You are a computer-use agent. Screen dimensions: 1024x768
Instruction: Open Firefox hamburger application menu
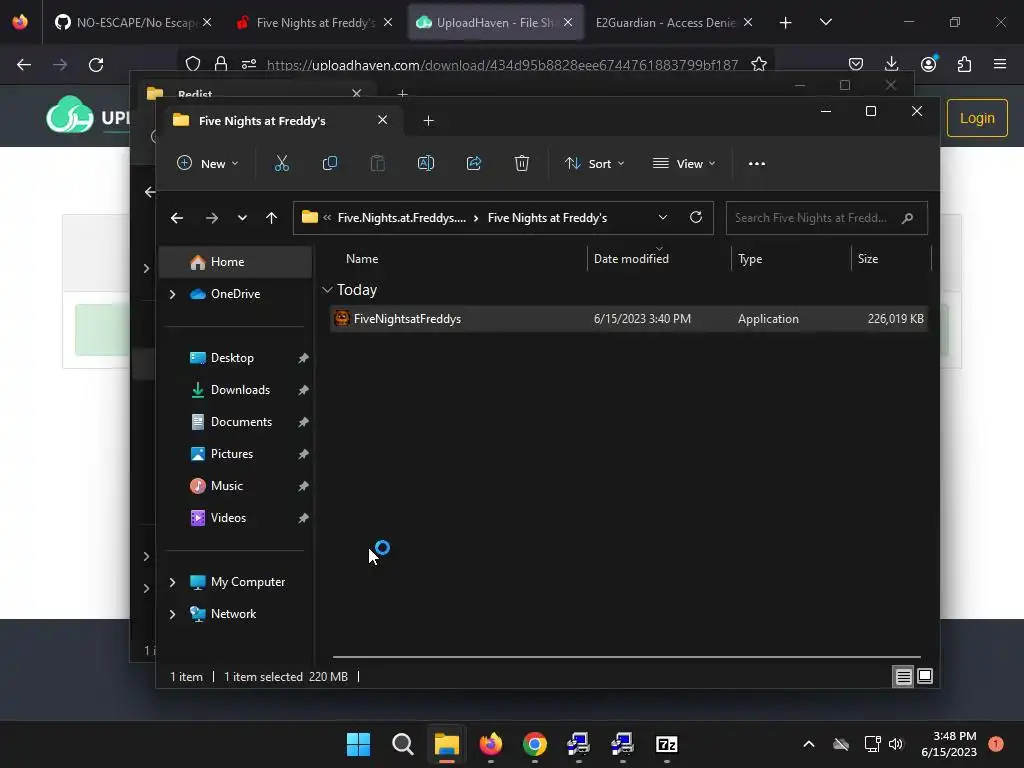point(1000,64)
